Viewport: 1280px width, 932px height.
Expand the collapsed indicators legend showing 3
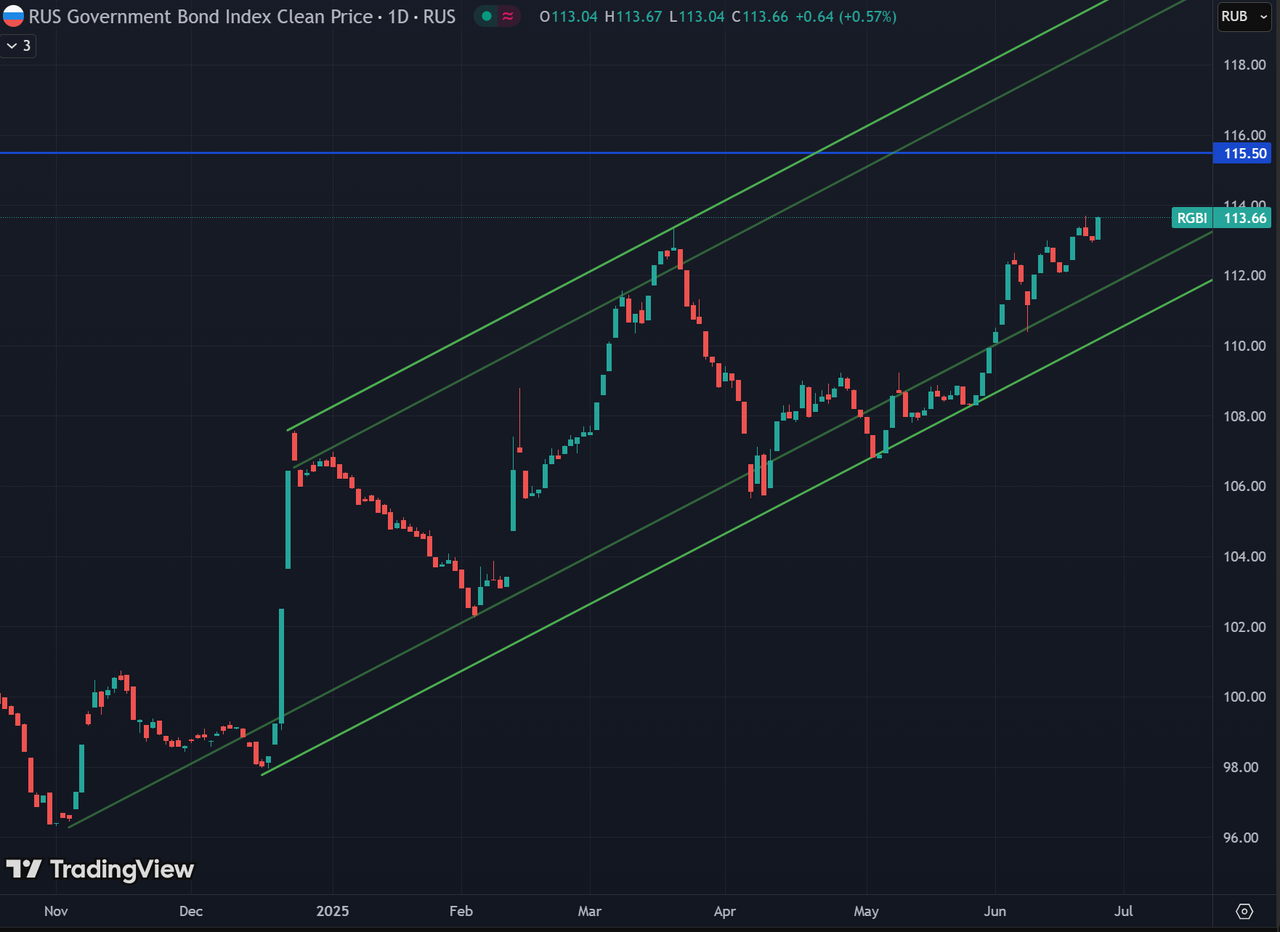(x=18, y=46)
